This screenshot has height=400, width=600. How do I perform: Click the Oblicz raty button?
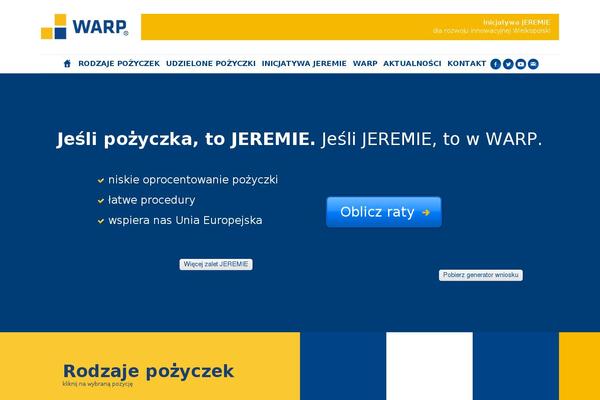click(x=384, y=212)
